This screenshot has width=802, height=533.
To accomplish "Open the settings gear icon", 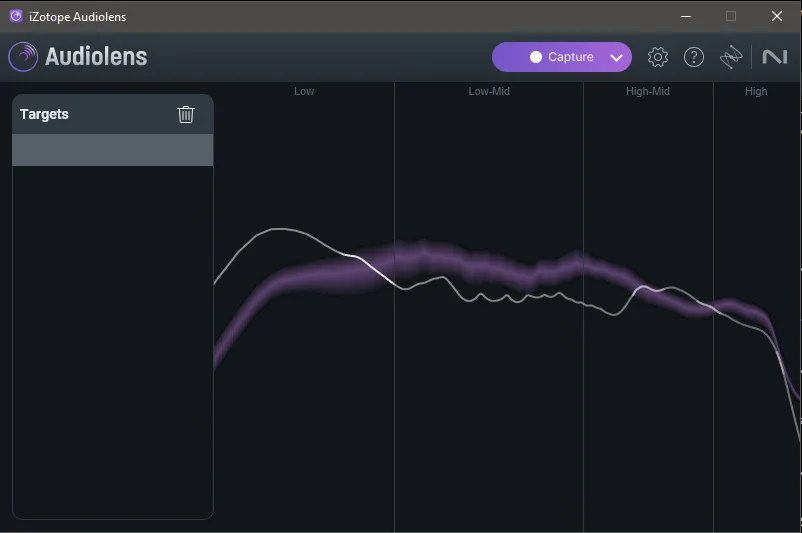I will point(658,57).
